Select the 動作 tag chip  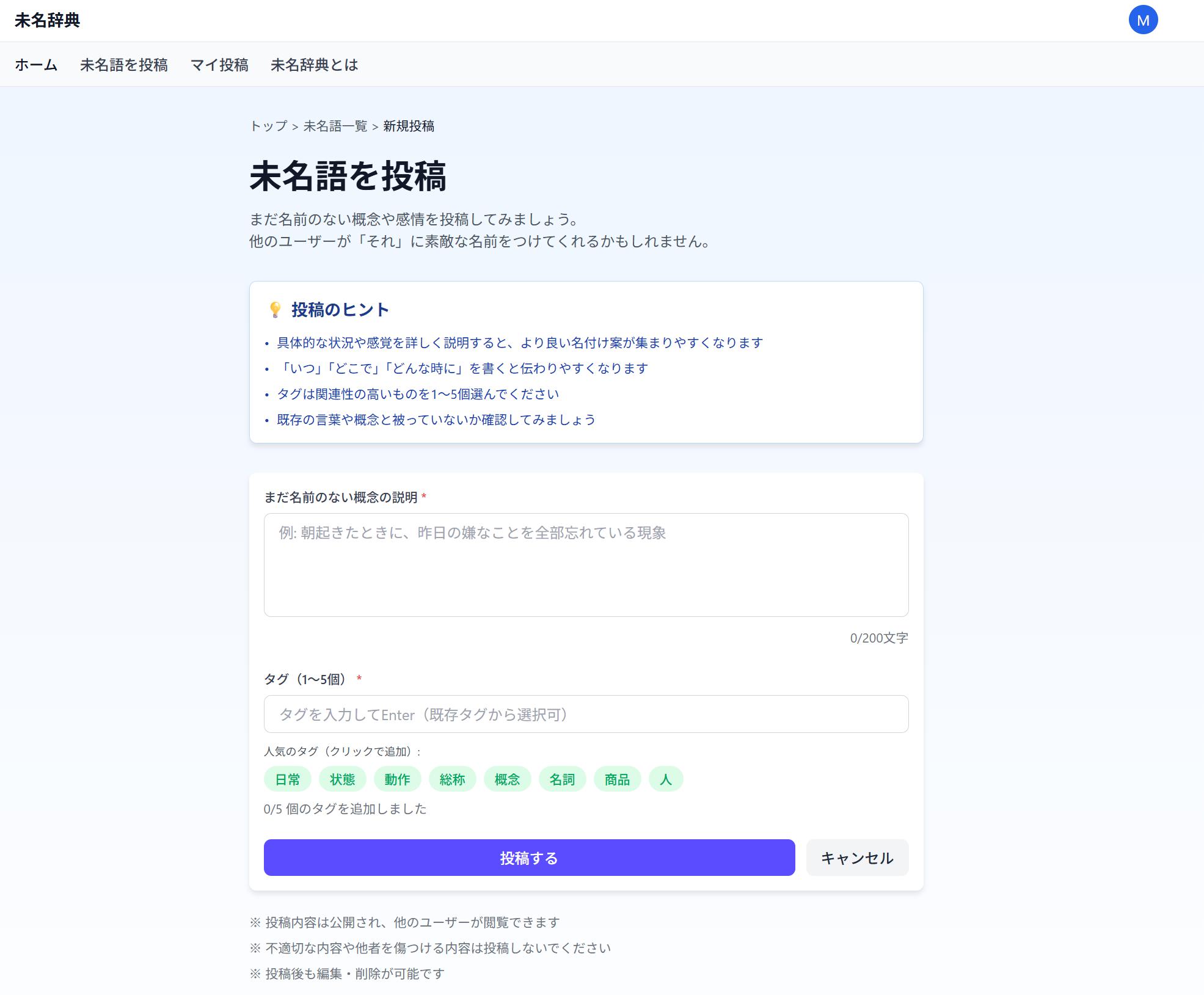(x=397, y=779)
